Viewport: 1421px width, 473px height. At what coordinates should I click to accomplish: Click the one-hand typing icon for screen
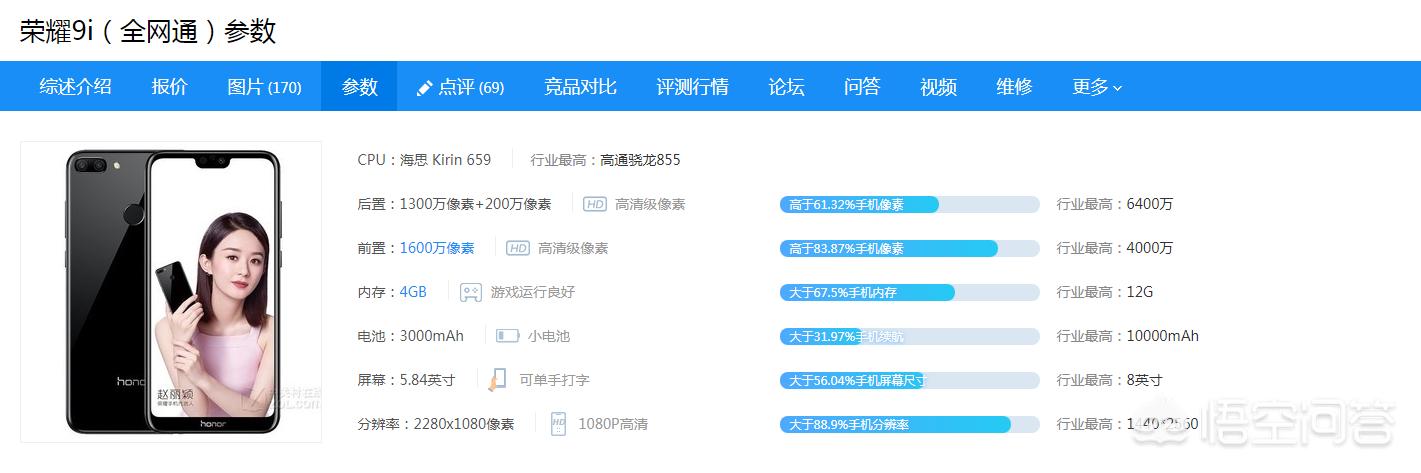(x=497, y=380)
